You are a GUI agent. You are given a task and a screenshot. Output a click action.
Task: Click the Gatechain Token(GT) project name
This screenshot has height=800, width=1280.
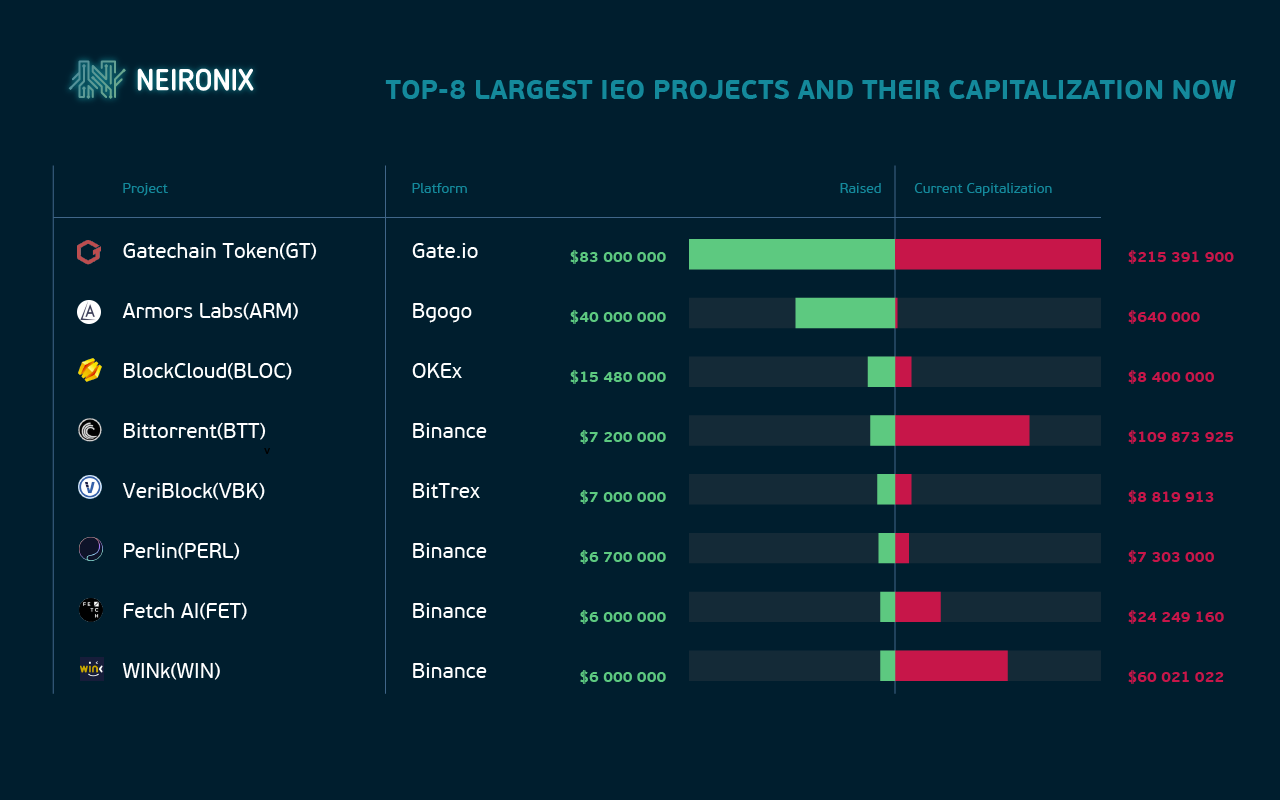[x=220, y=251]
